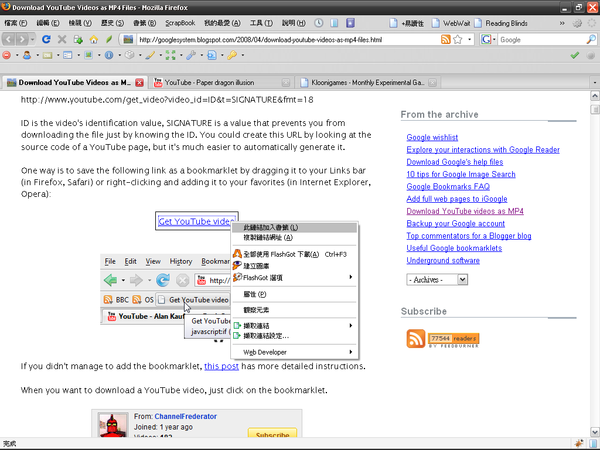Choose bookmark this link context menu item
Screen dimensions: 600x450
[295, 227]
